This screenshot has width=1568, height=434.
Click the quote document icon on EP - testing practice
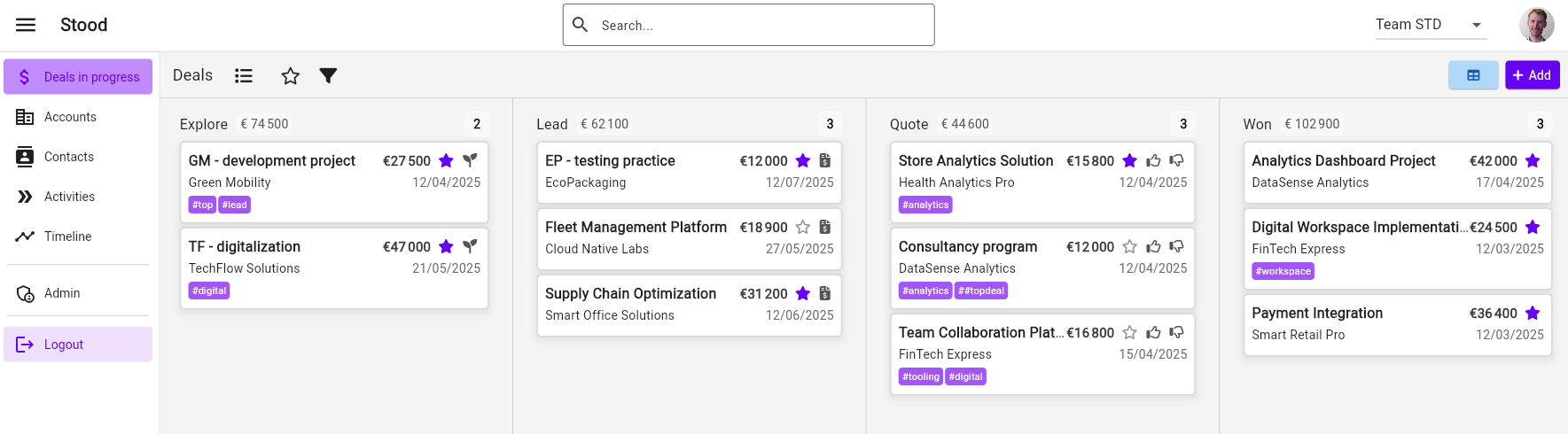824,160
